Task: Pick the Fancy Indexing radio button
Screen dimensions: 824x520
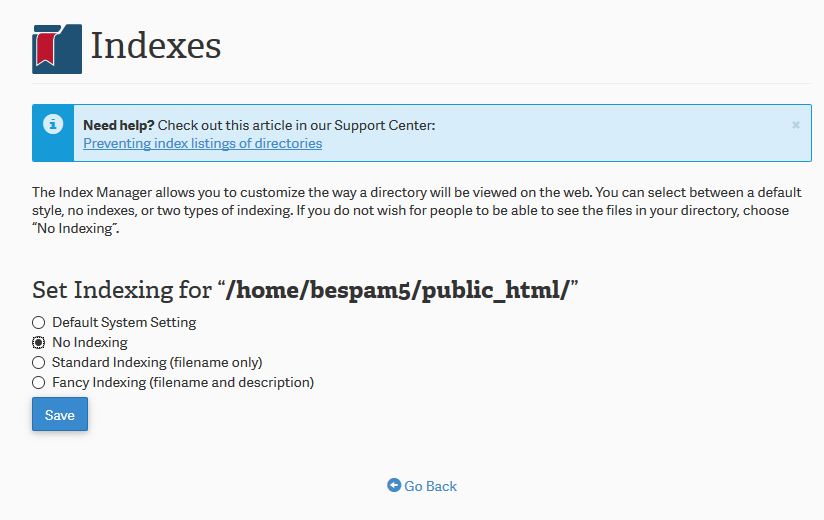Action: [x=39, y=382]
